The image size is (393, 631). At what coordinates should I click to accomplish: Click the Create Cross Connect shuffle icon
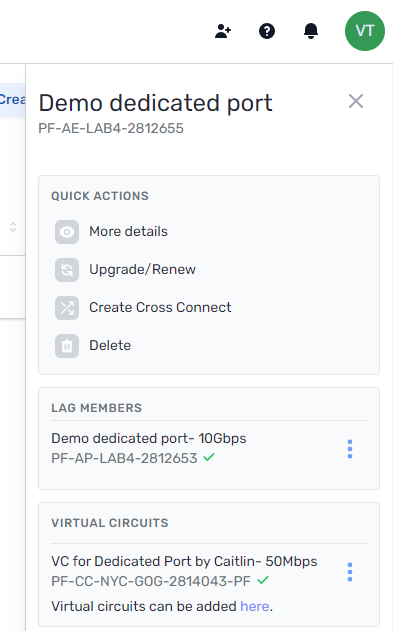click(x=67, y=308)
